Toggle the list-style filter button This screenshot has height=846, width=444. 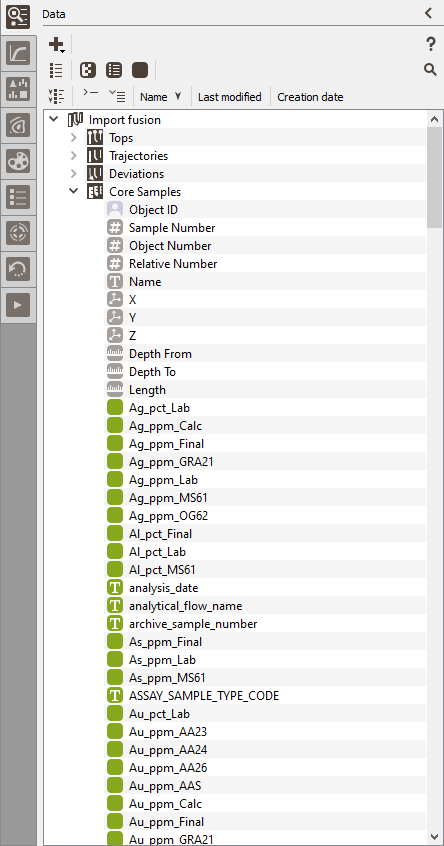[114, 70]
